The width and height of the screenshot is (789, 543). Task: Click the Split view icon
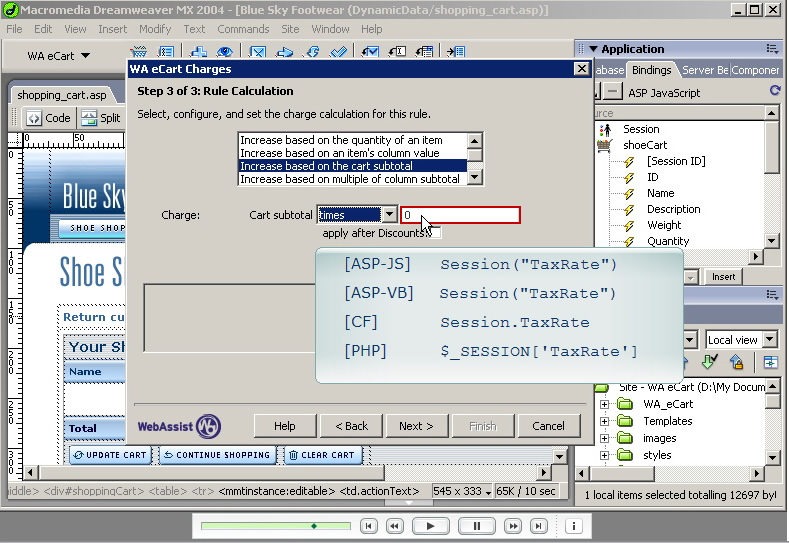[x=89, y=118]
